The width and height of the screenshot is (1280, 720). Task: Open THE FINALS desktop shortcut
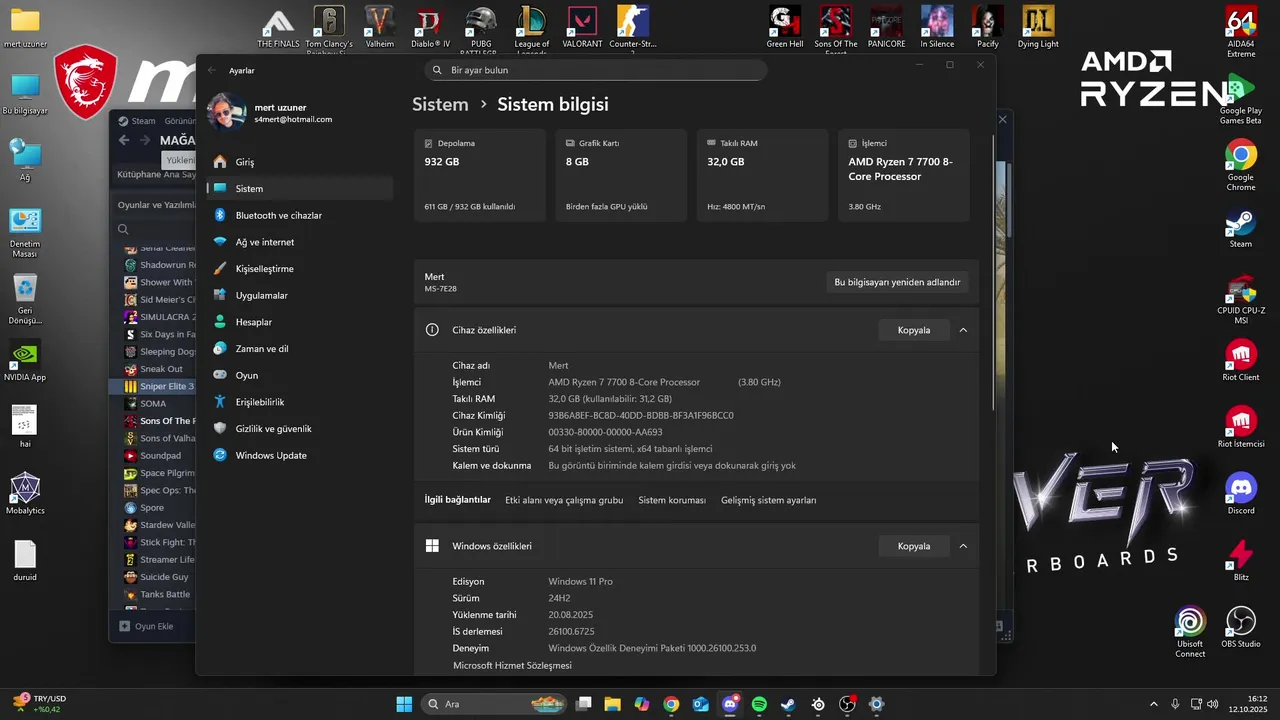[x=278, y=27]
